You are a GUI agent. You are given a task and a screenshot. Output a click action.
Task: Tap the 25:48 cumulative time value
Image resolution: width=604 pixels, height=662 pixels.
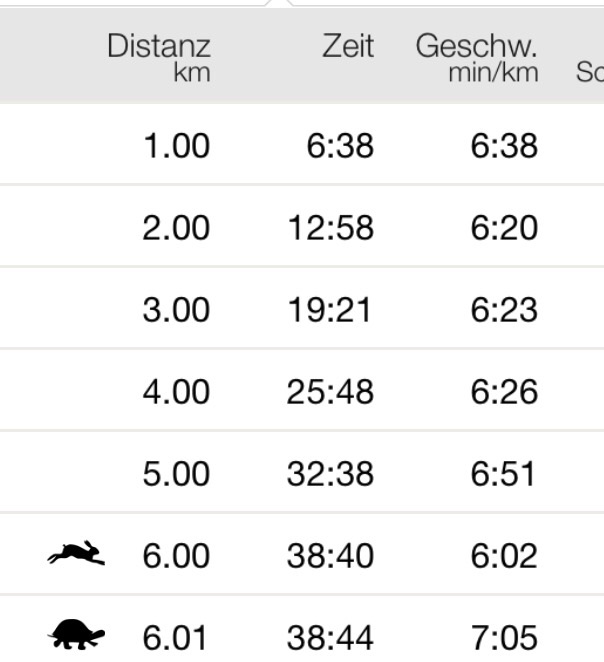(330, 391)
